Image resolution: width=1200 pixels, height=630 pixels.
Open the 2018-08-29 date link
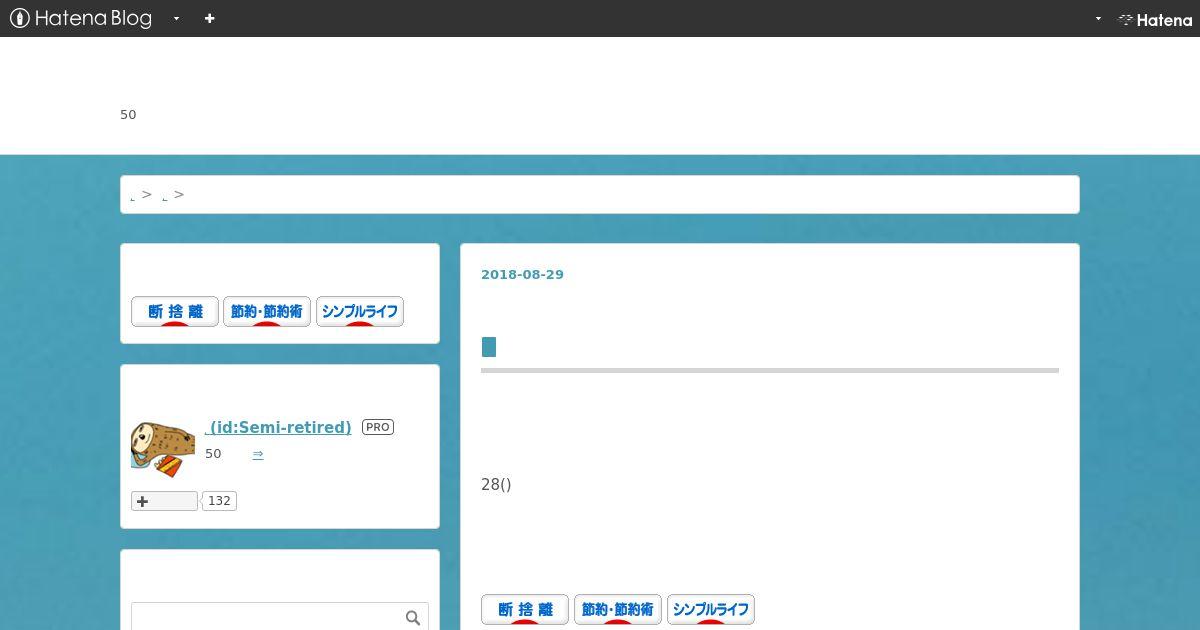(x=522, y=274)
